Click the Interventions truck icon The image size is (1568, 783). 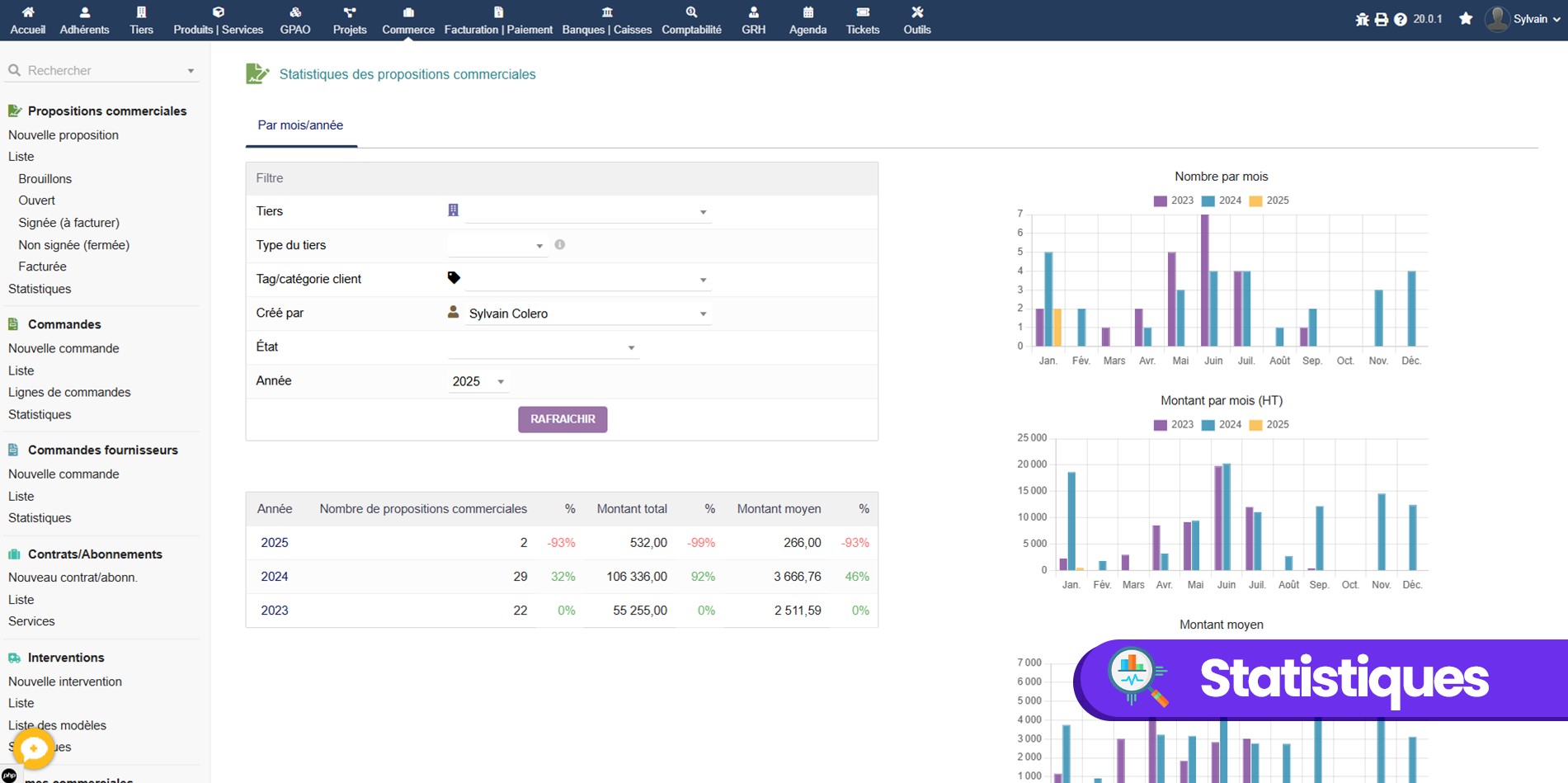point(14,658)
